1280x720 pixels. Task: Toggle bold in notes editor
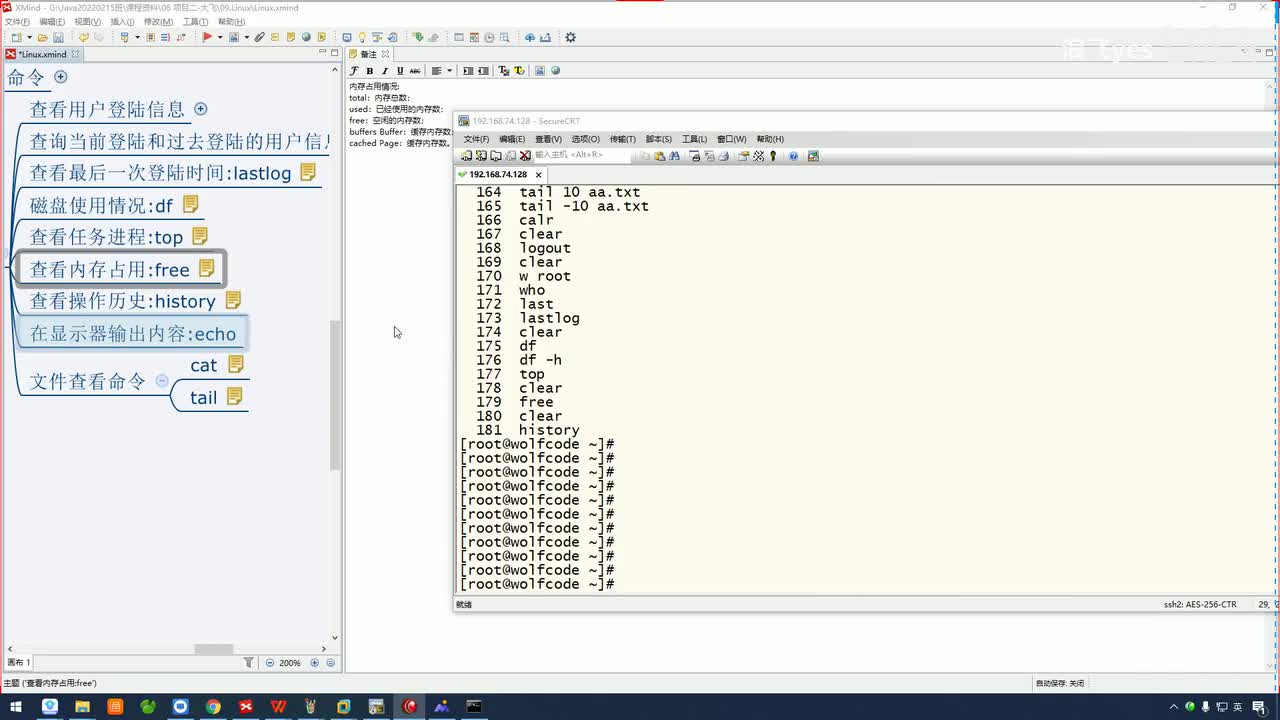point(369,71)
